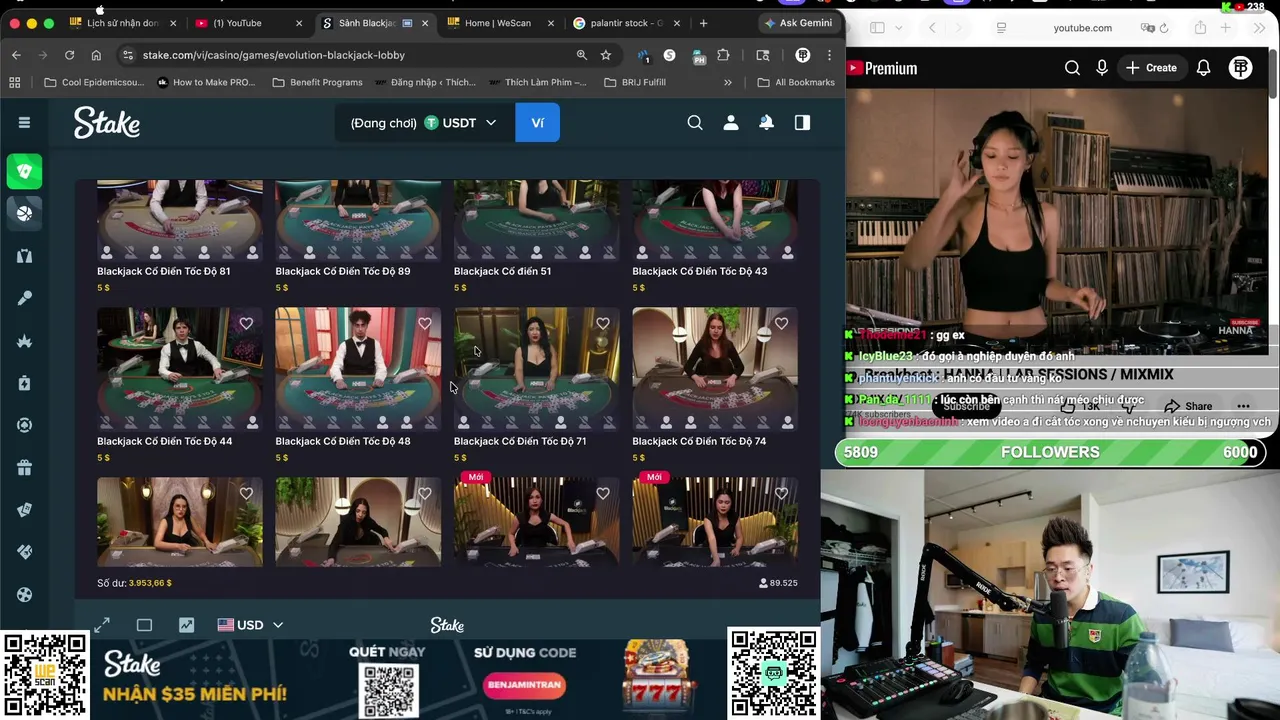Open live stats chart icon
Viewport: 1280px width, 720px height.
[186, 625]
